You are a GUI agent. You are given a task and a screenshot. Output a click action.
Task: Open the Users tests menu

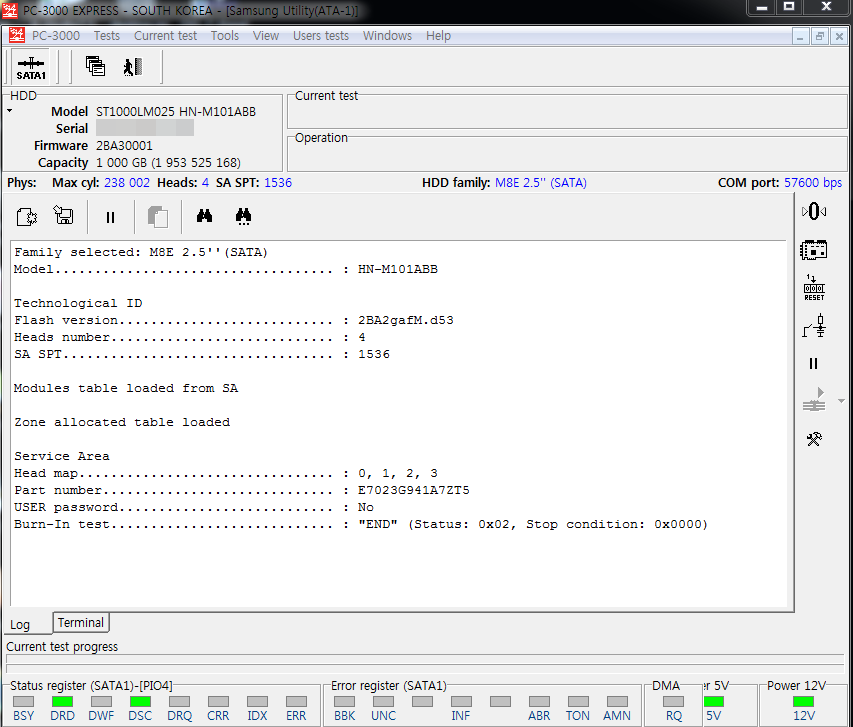point(321,36)
